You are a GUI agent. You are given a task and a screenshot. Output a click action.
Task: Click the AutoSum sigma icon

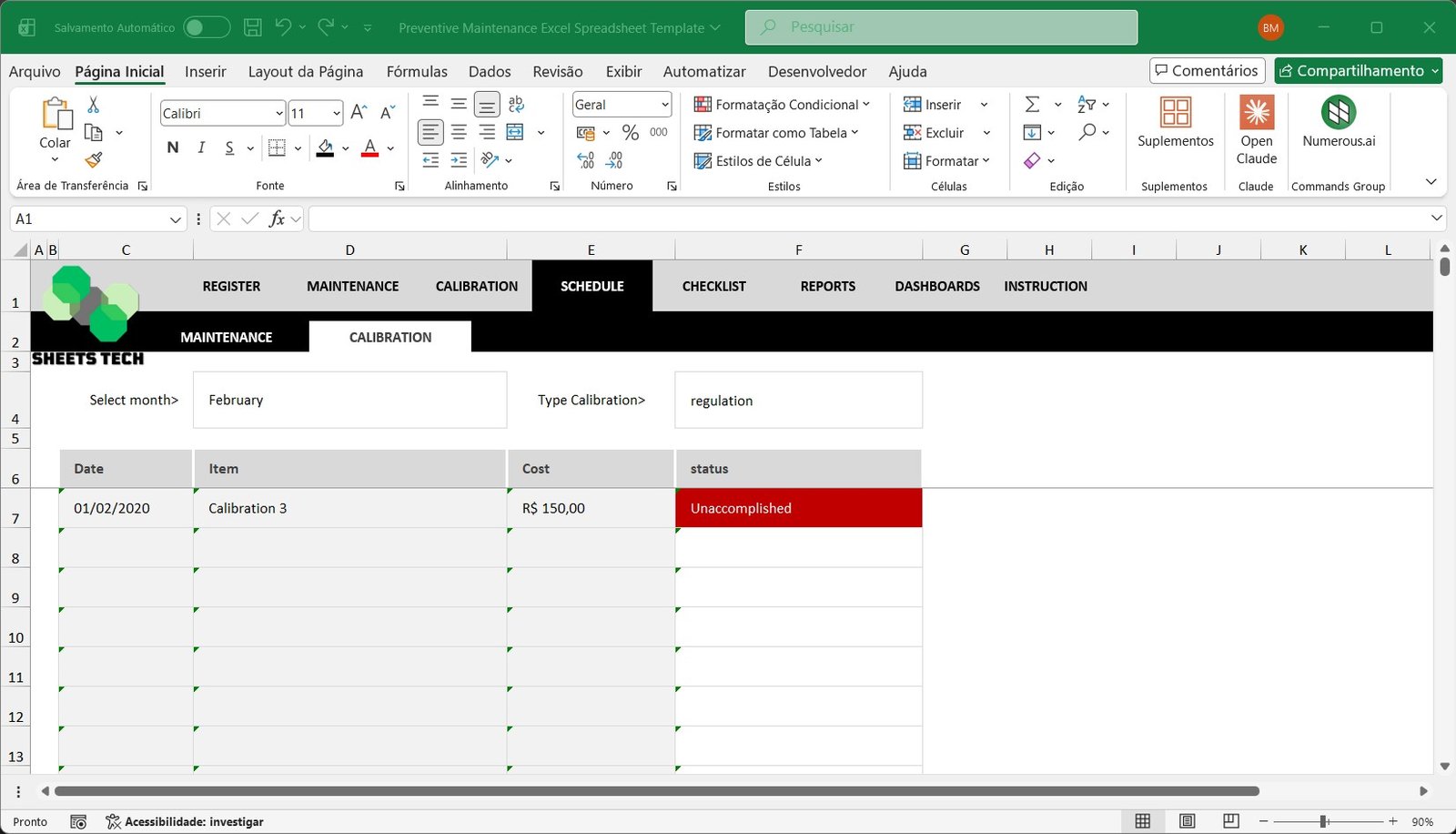coord(1033,104)
